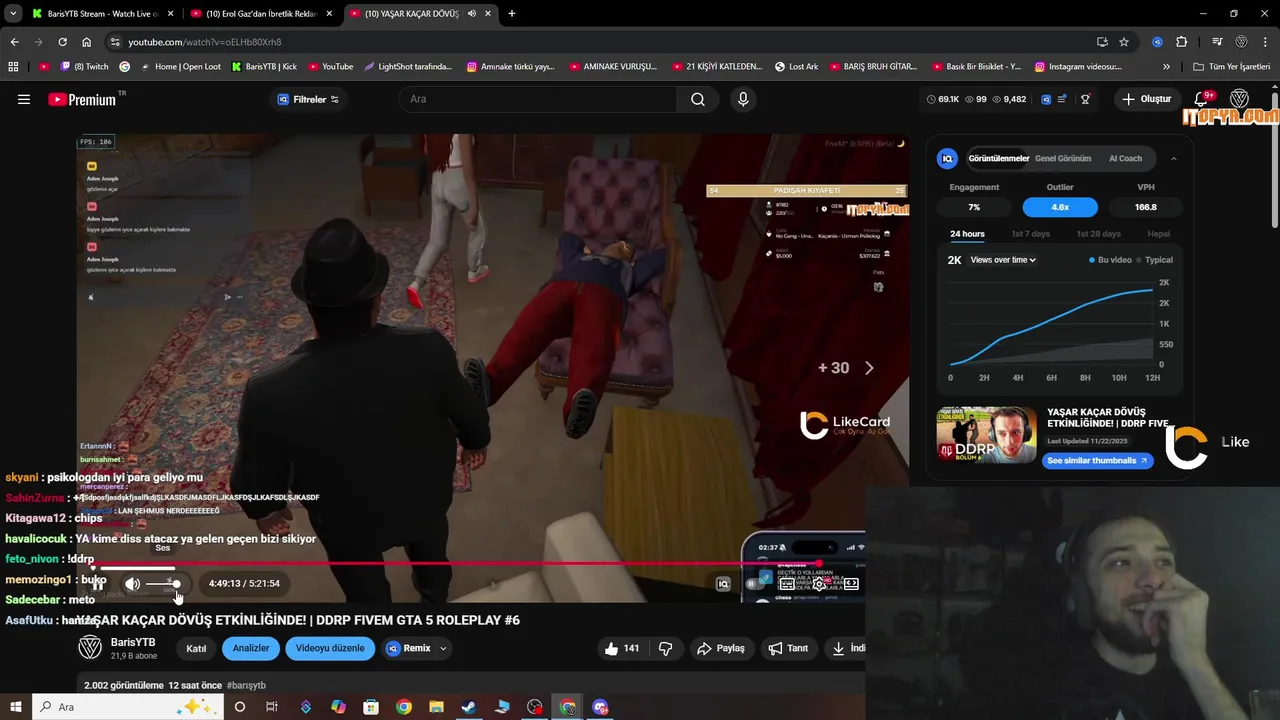Focus the YouTube Ara search field
1280x720 pixels.
538,99
